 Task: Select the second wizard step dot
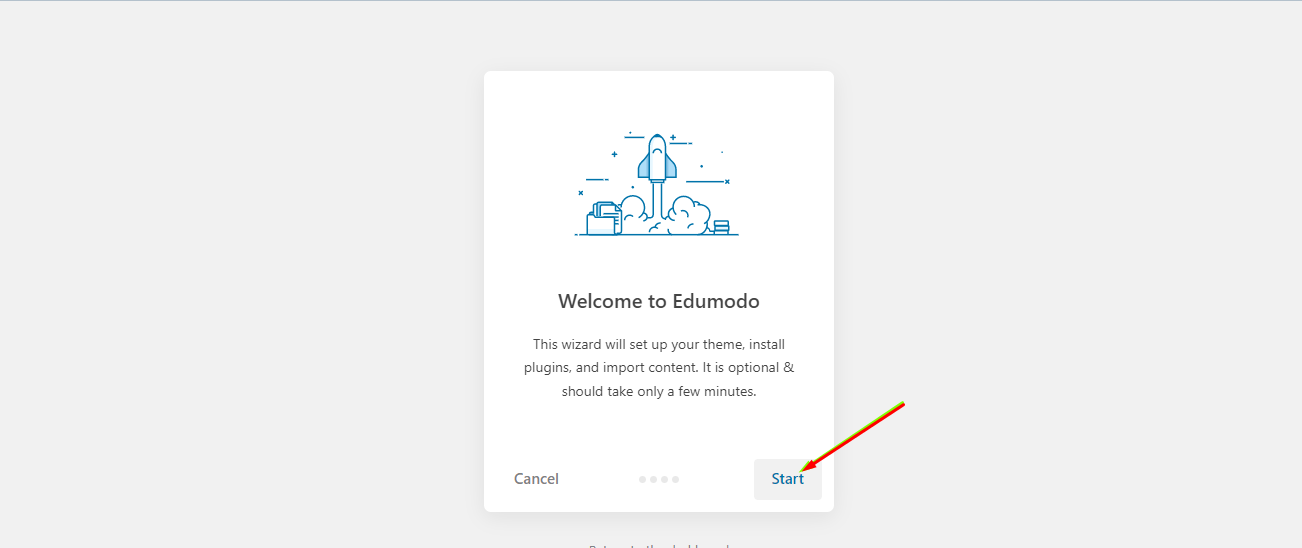coord(654,480)
